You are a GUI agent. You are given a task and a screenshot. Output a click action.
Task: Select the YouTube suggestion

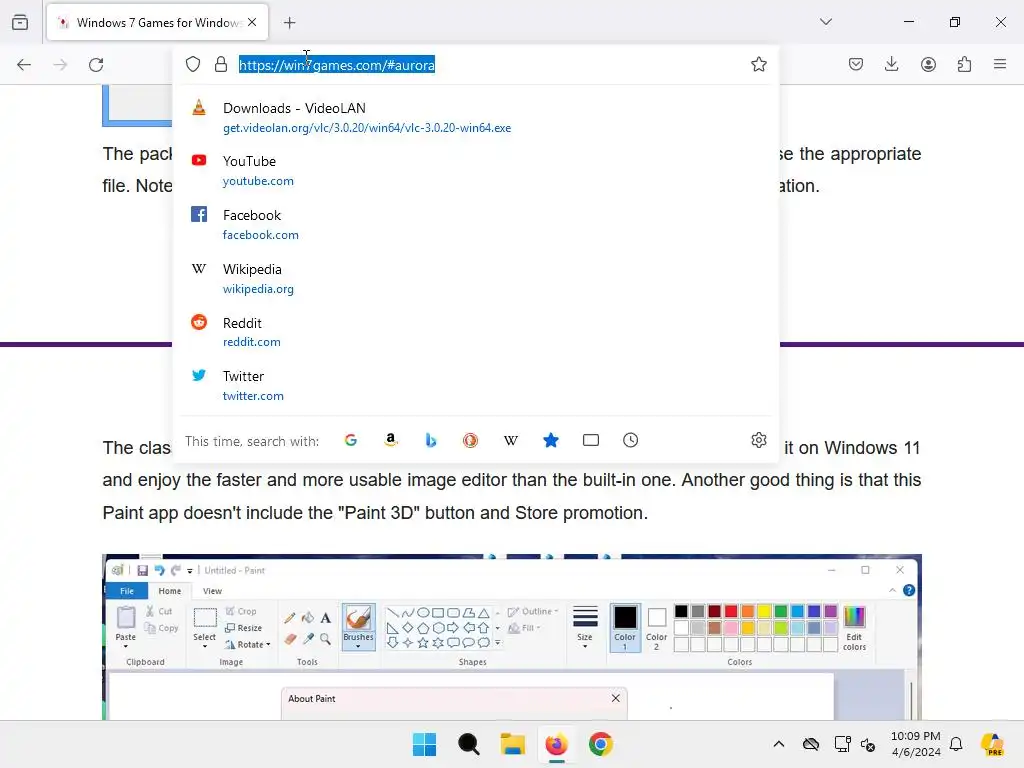[x=476, y=170]
